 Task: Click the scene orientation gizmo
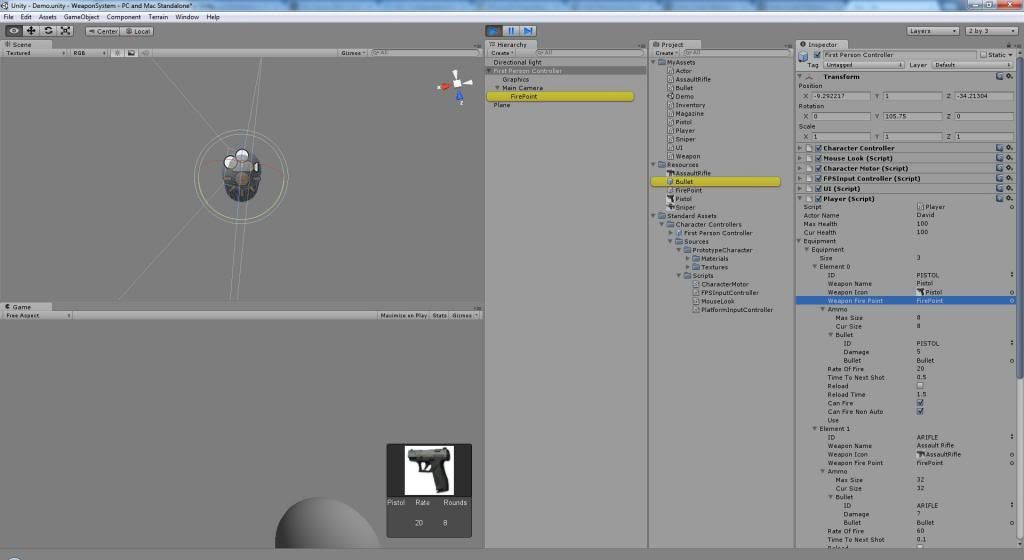coord(457,85)
